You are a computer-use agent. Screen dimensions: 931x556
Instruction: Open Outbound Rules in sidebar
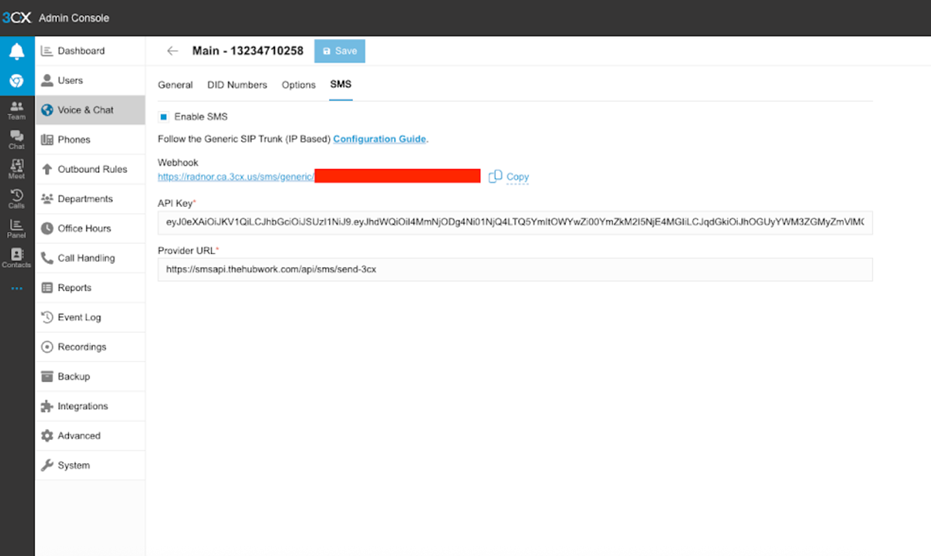pos(91,169)
